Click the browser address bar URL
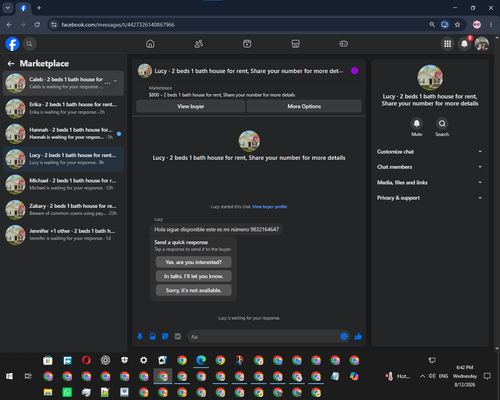The image size is (500, 400). [x=118, y=25]
